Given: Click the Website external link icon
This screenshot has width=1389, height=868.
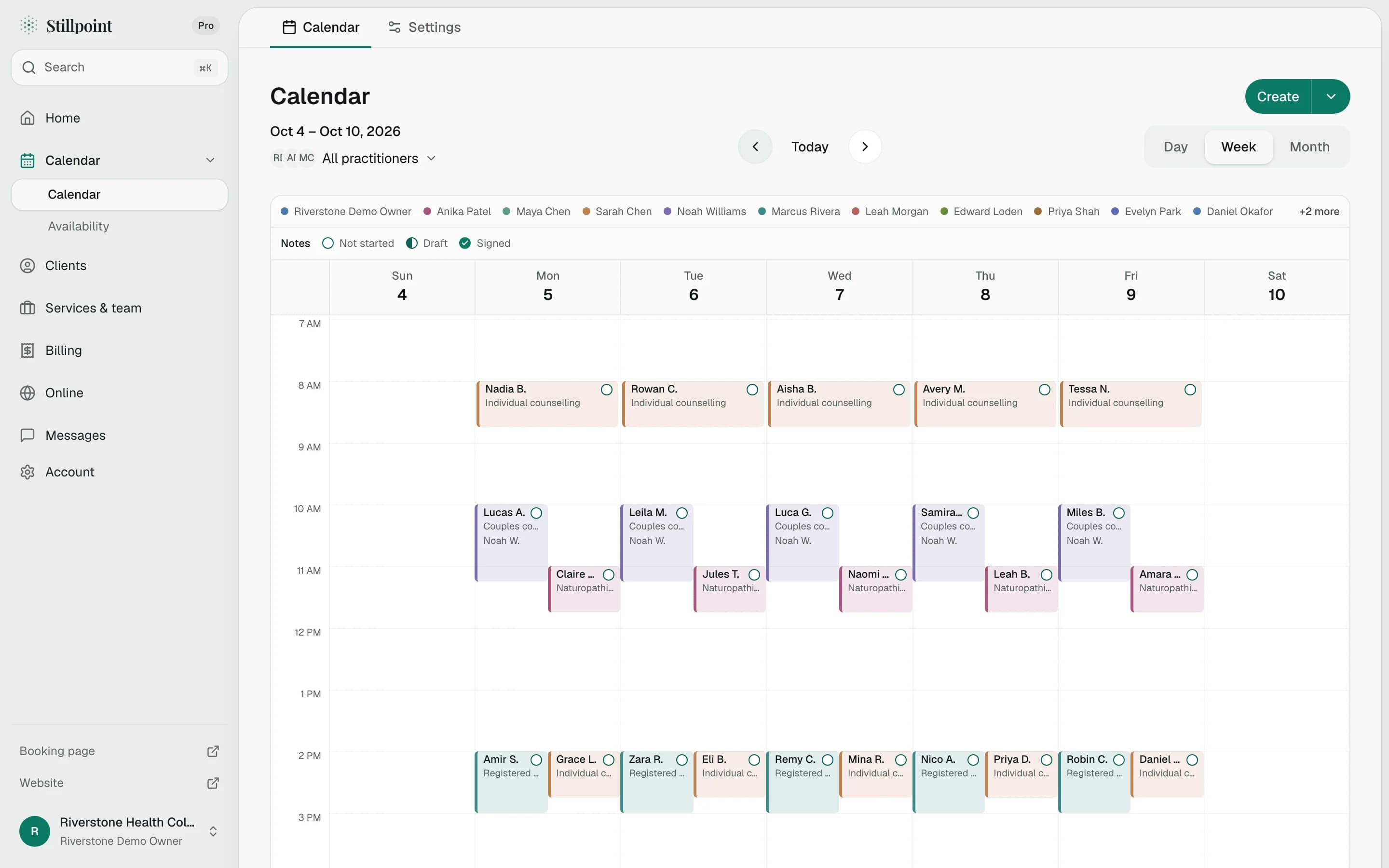Looking at the screenshot, I should (213, 783).
